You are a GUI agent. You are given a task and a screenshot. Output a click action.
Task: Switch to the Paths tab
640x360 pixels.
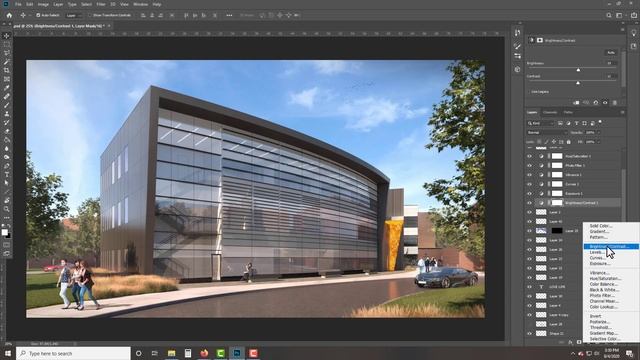coord(568,112)
